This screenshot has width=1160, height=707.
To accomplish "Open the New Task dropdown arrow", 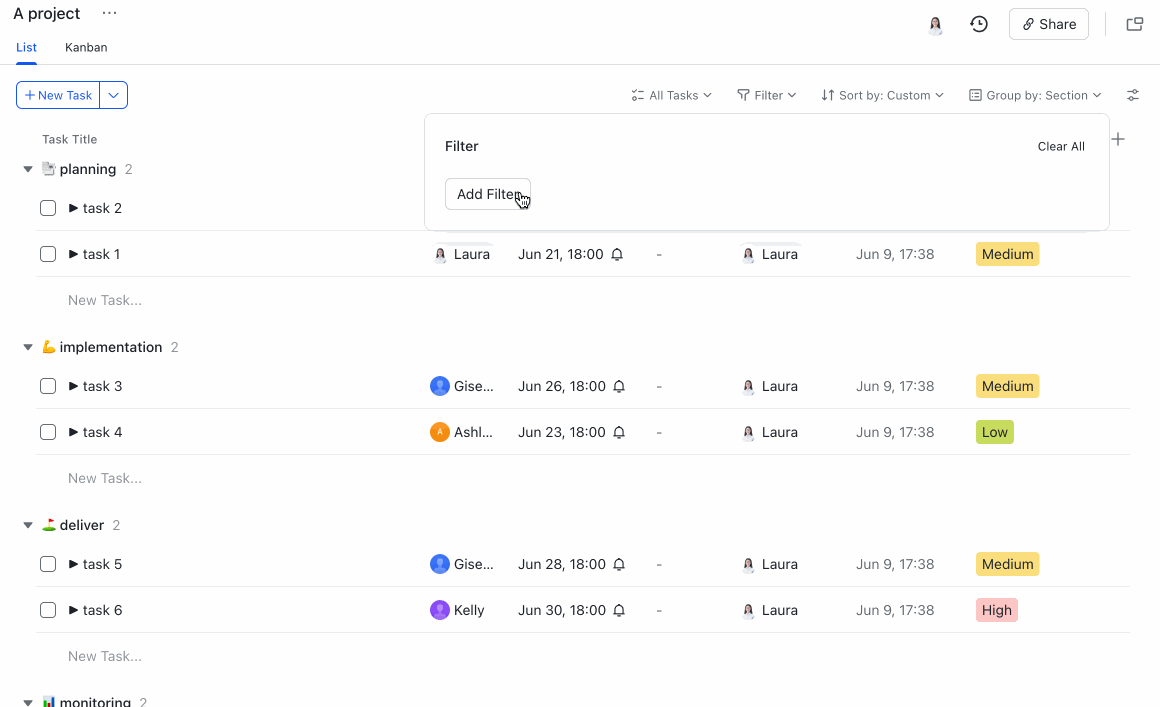I will point(113,94).
